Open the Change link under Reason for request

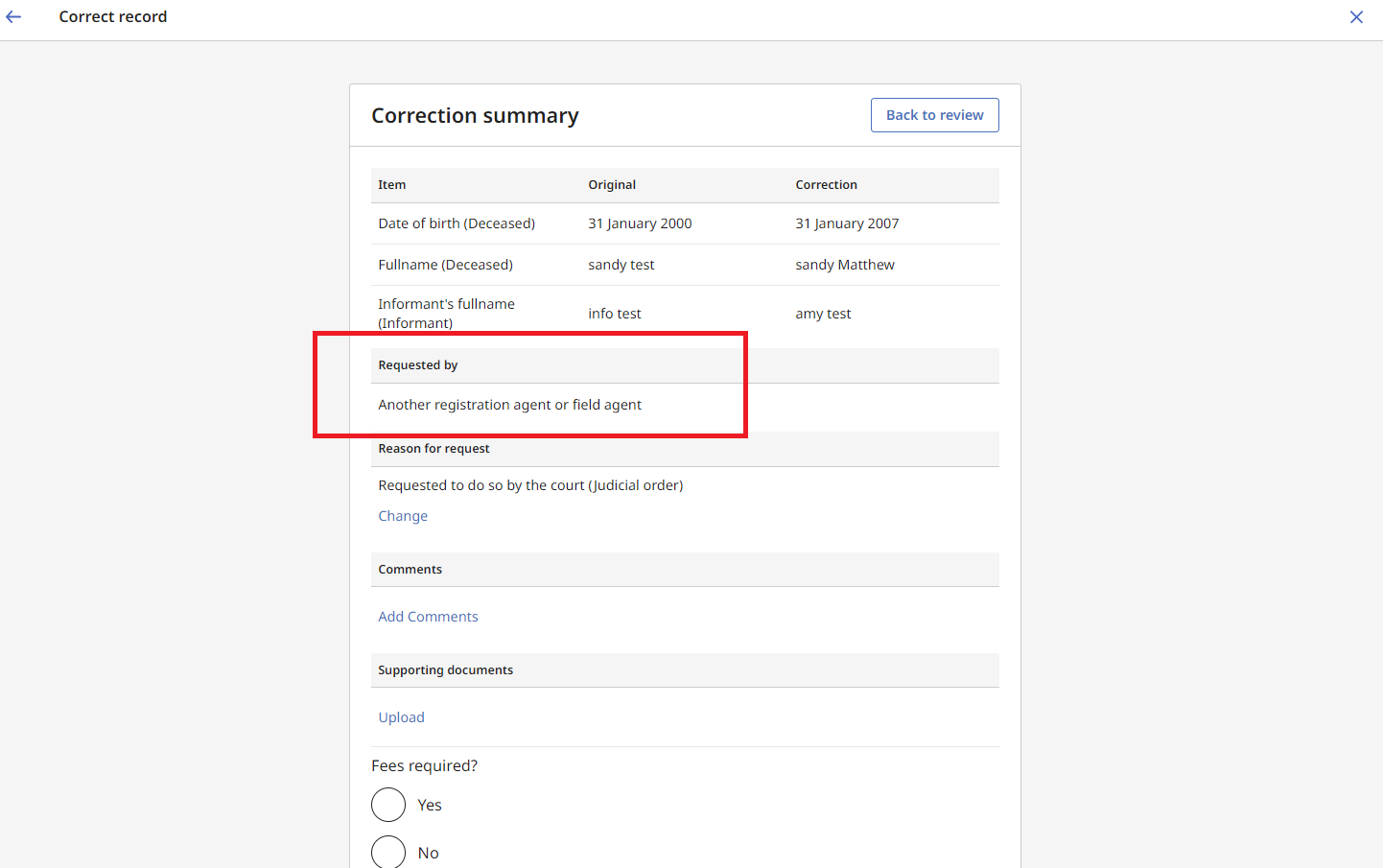402,515
